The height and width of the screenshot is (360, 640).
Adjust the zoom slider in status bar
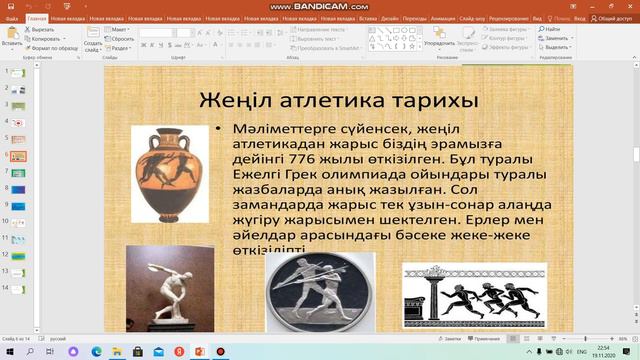pos(586,339)
